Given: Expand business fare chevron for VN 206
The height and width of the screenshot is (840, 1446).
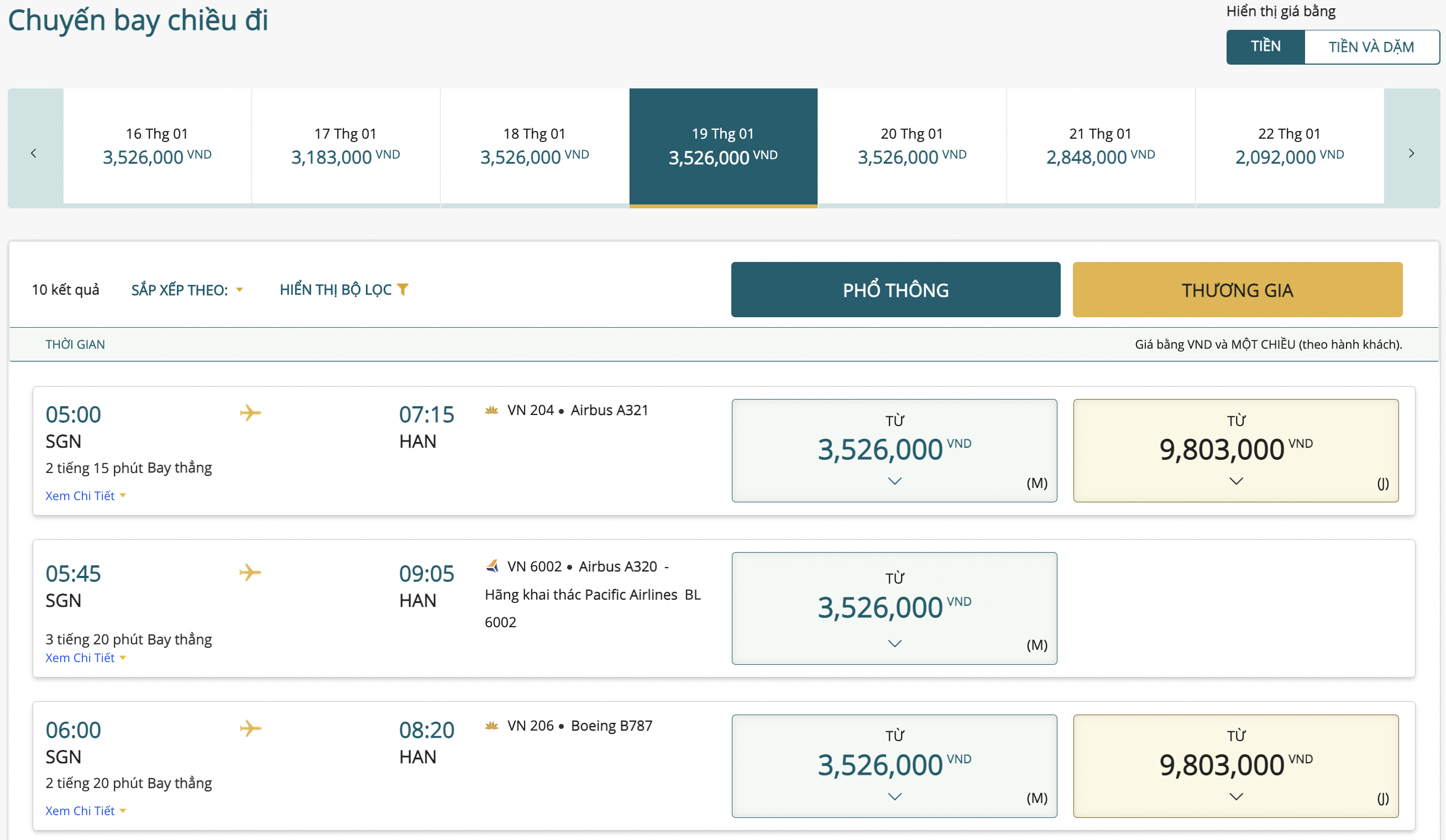Looking at the screenshot, I should tap(1236, 796).
